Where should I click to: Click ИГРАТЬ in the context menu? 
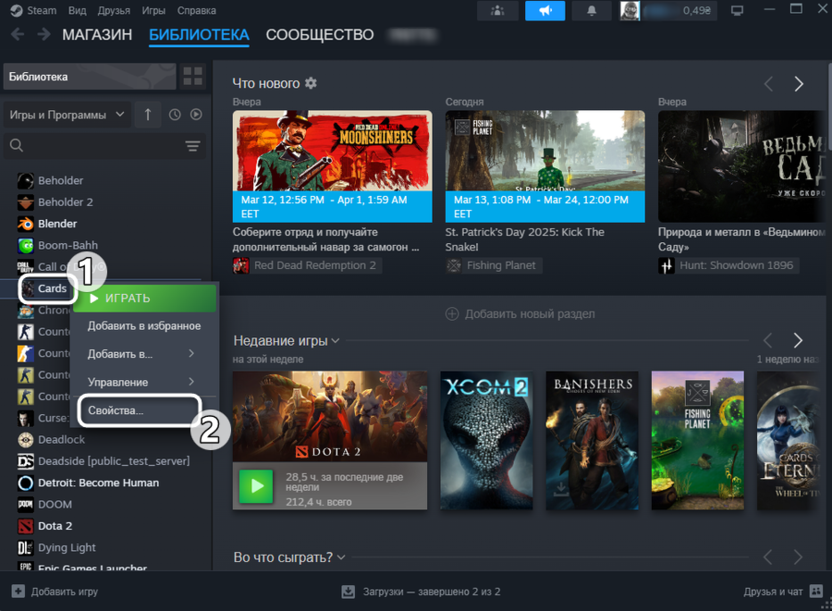[x=144, y=298]
